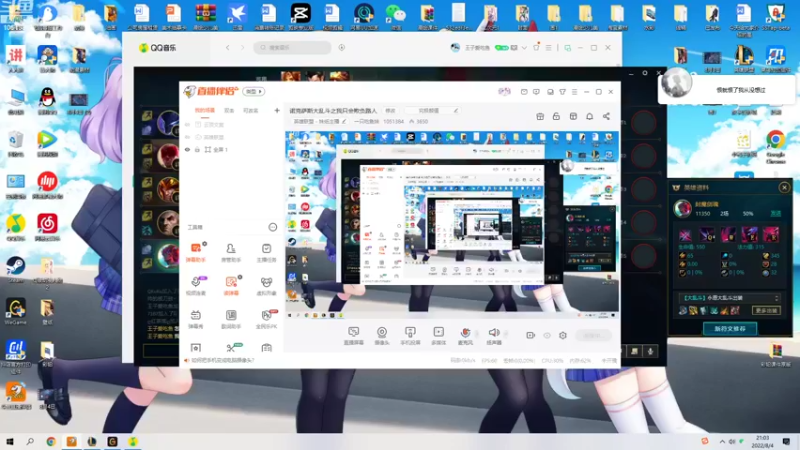Toggle visibility eye of the 全屏1 source
Image resolution: width=800 pixels, height=450 pixels.
click(x=187, y=149)
